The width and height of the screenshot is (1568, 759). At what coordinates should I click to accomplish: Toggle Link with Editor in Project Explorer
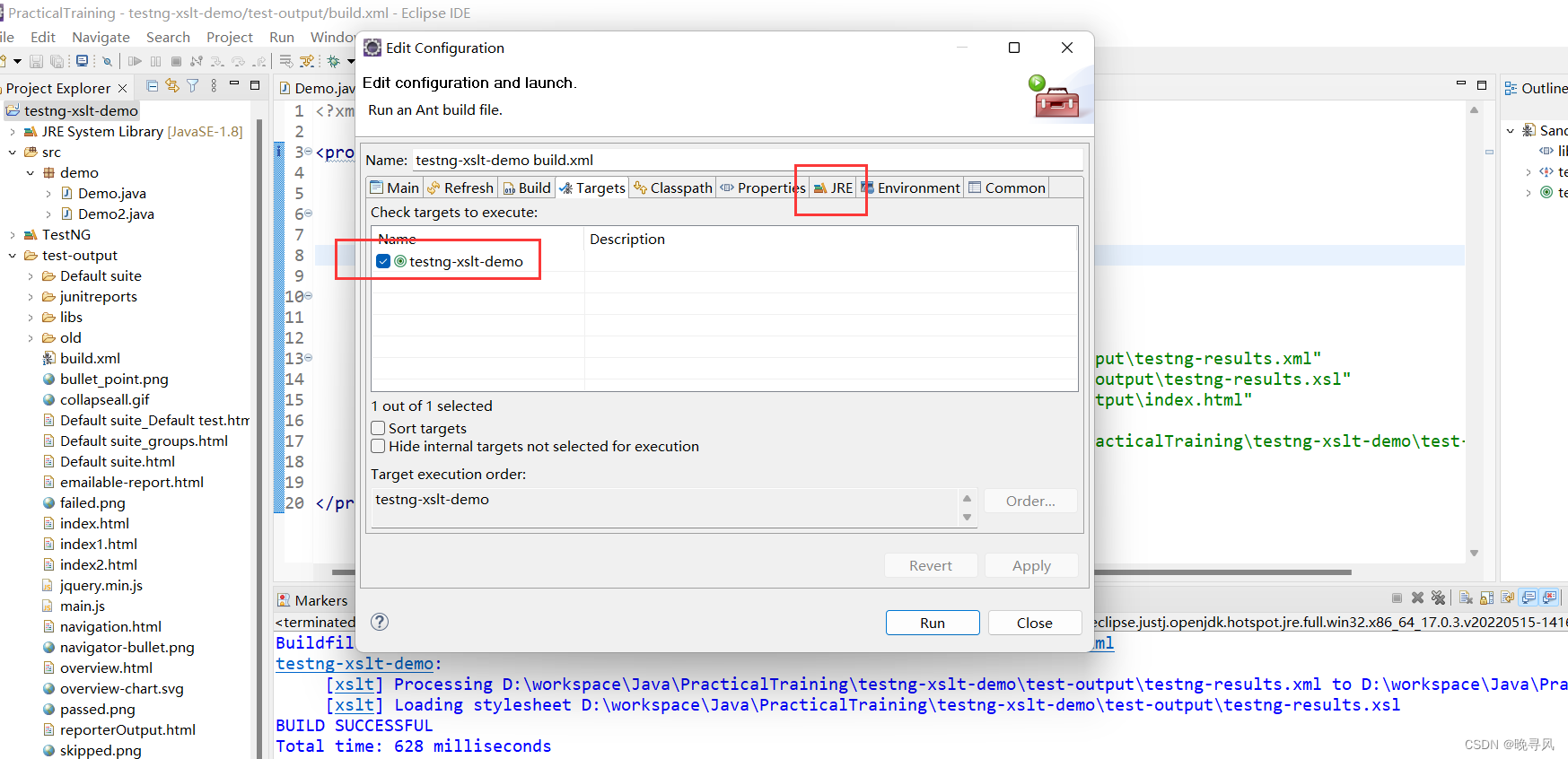(172, 85)
